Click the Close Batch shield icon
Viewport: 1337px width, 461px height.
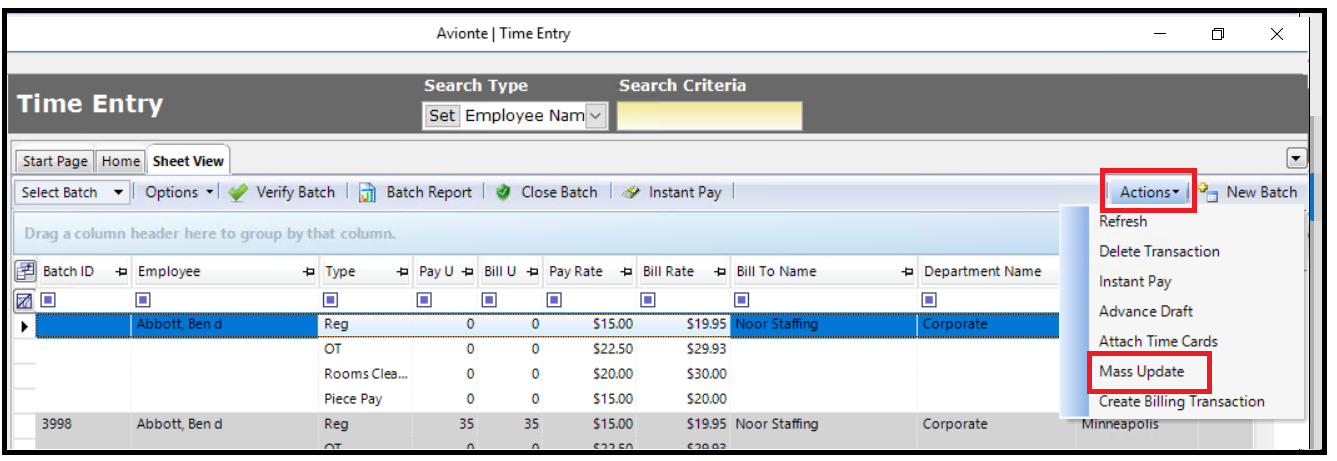tap(503, 192)
